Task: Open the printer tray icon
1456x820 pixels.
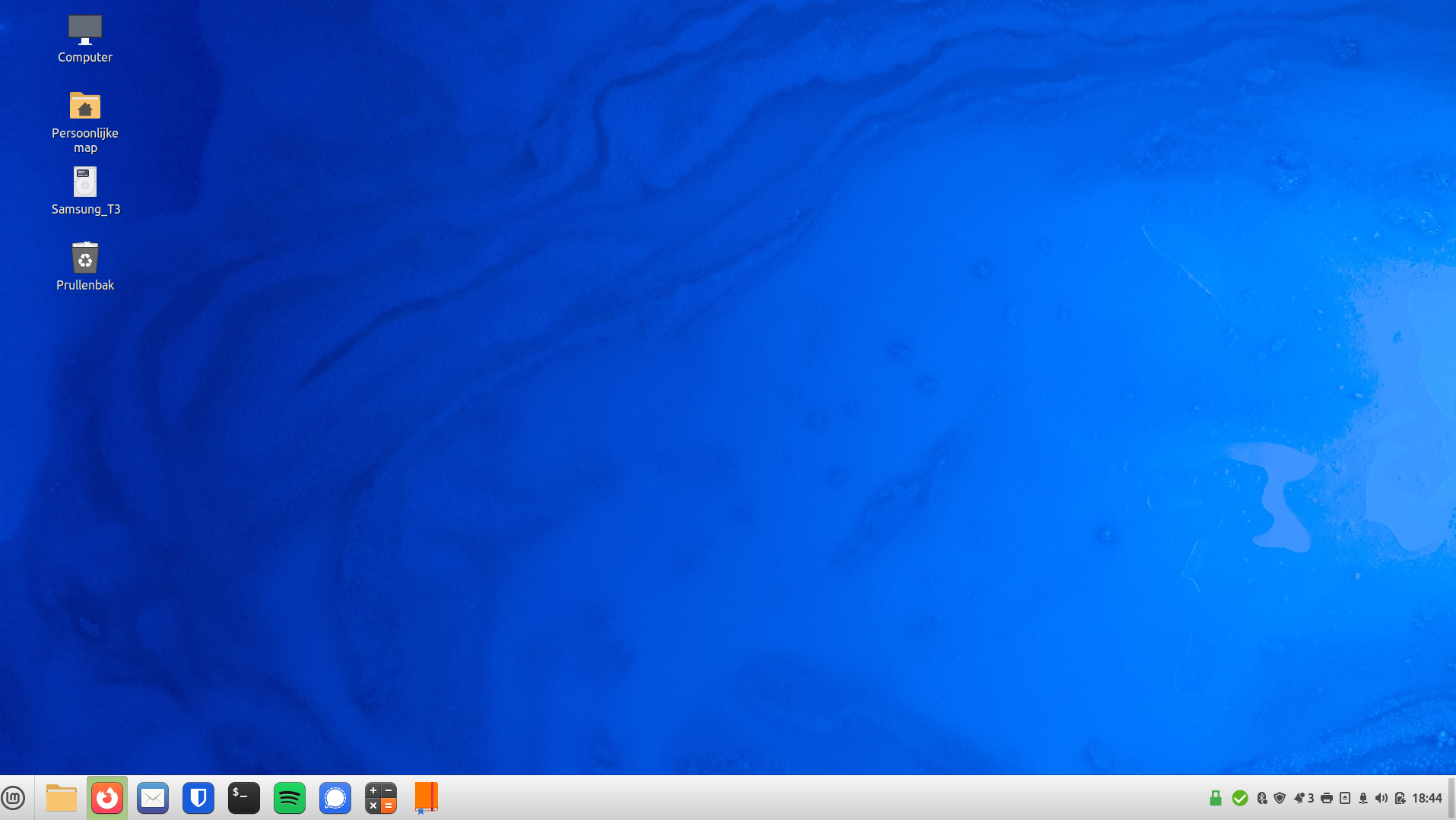Action: click(1327, 798)
